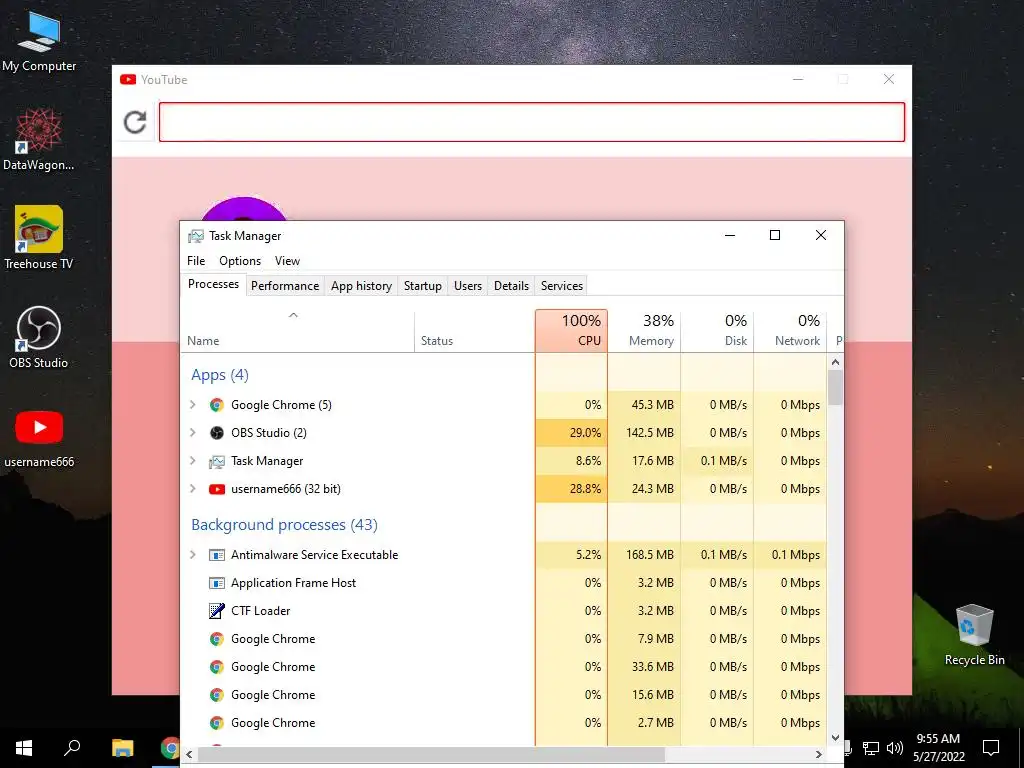This screenshot has height=768, width=1024.
Task: Click the reload icon in YouTube window
Action: click(x=135, y=122)
